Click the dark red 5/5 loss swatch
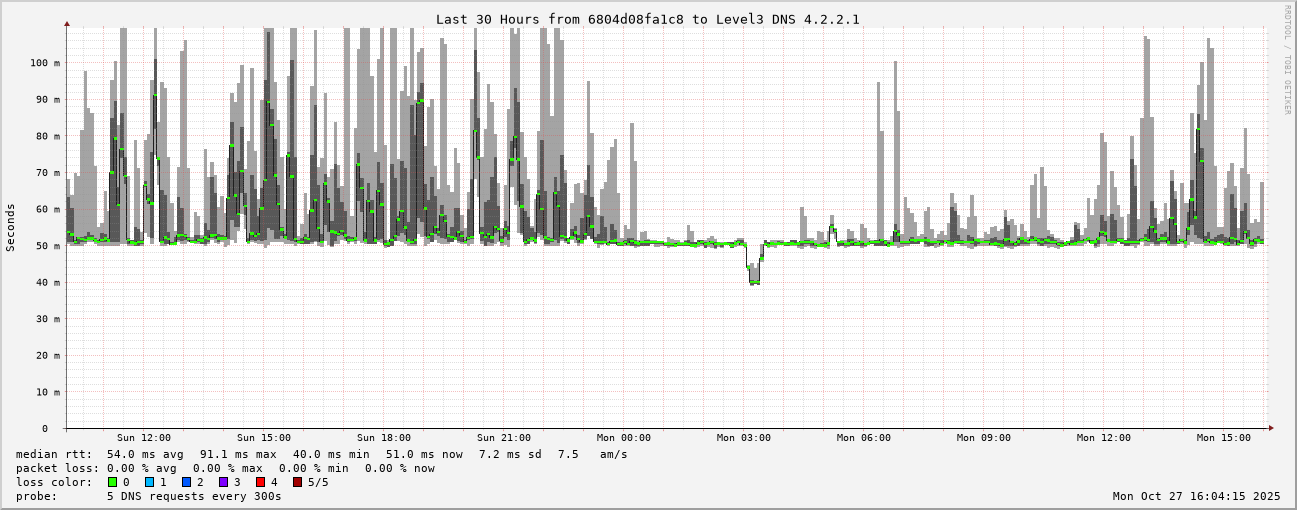 coord(297,482)
